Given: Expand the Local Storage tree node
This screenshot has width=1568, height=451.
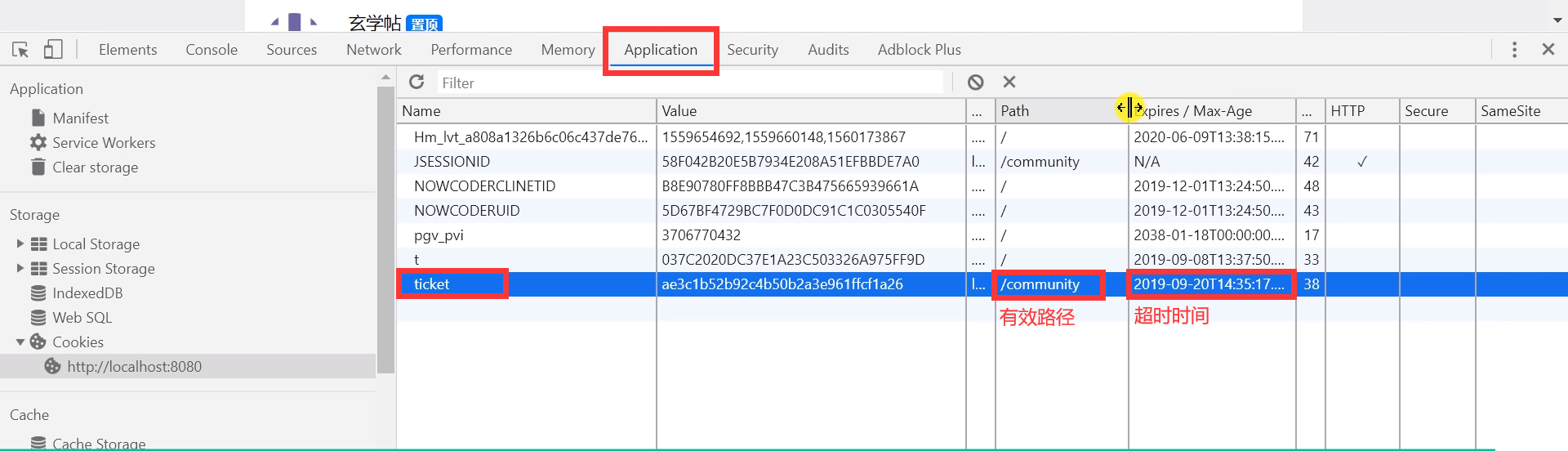Looking at the screenshot, I should point(20,243).
